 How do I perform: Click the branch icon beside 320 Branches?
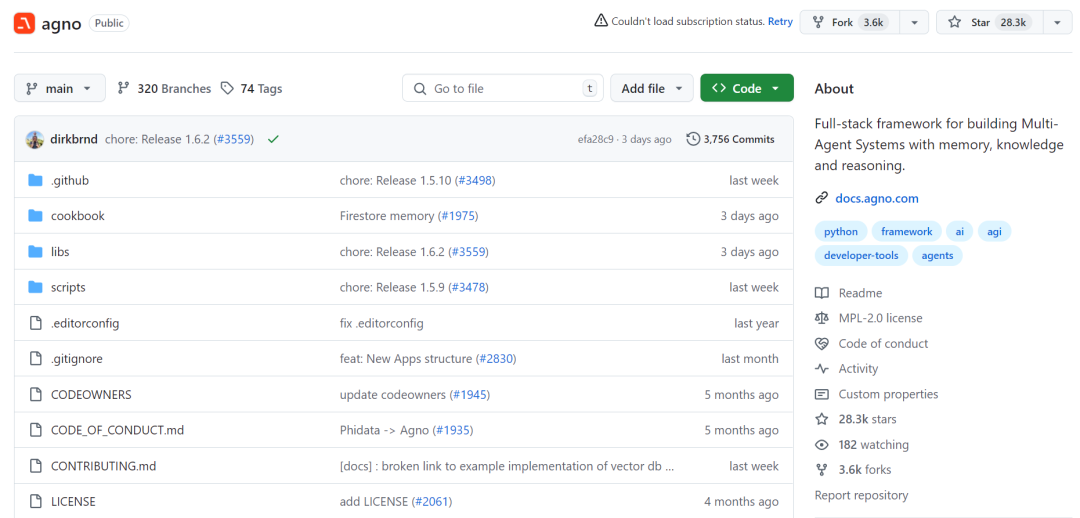(123, 88)
